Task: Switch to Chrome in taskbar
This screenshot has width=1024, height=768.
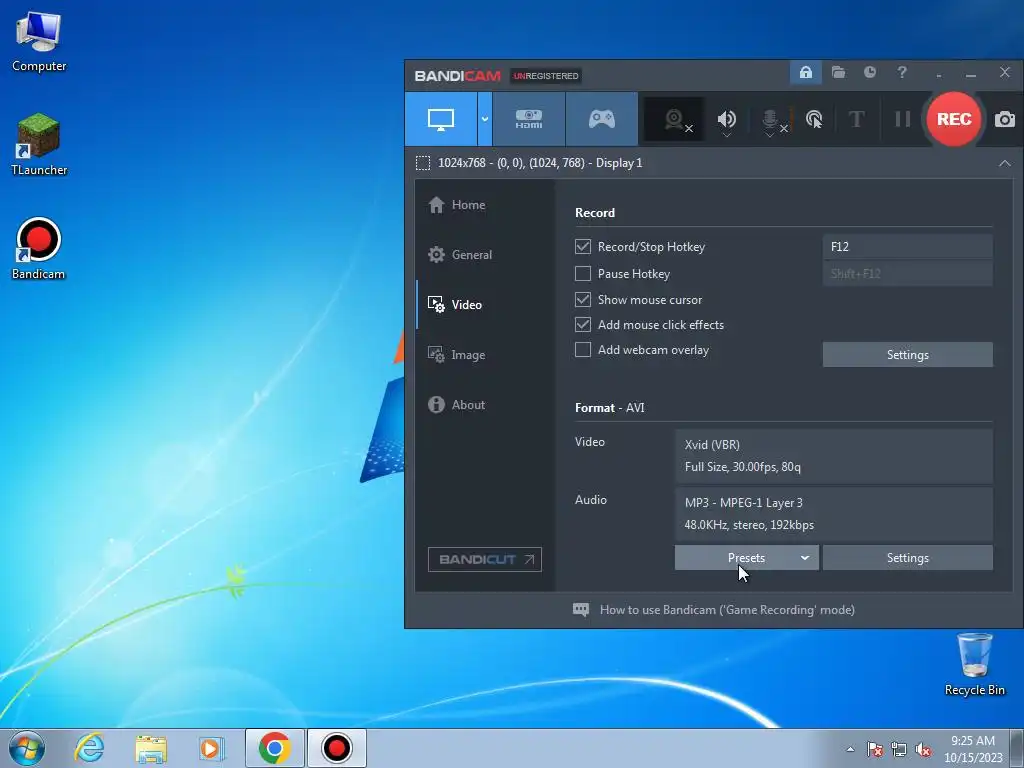Action: click(x=274, y=748)
